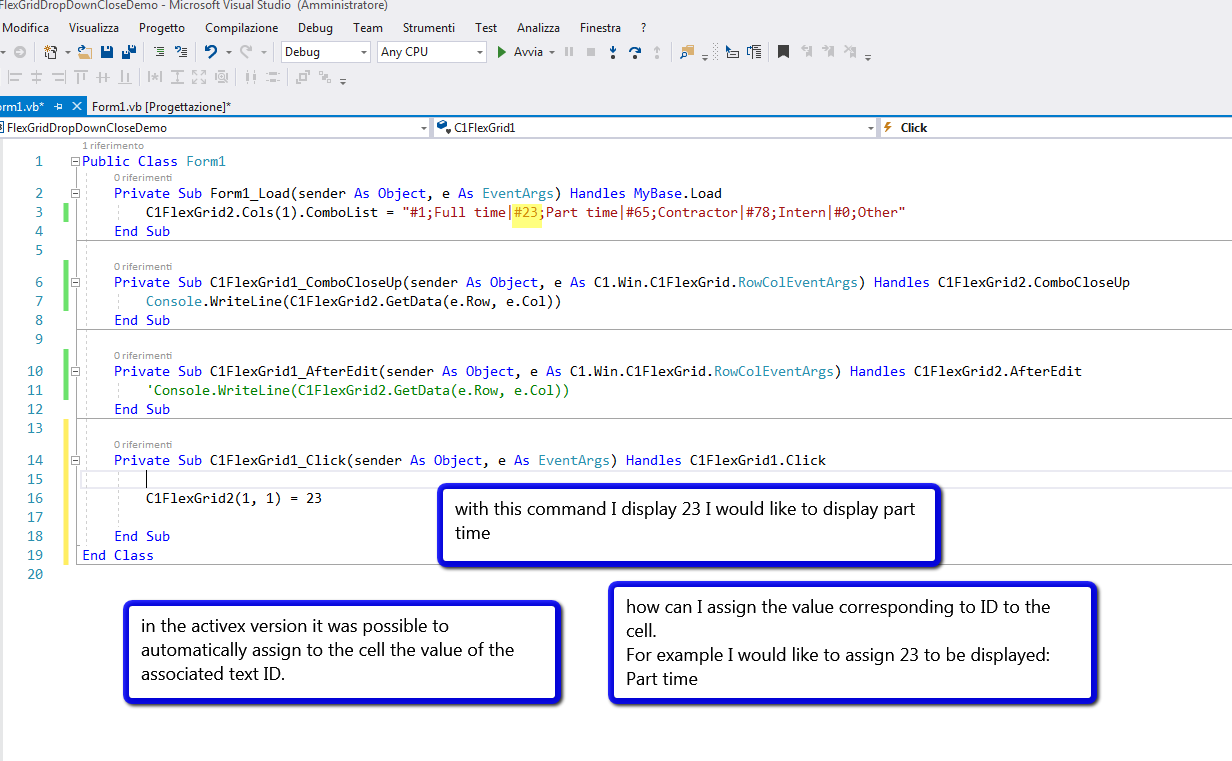This screenshot has height=761, width=1232.
Task: Click the Navigate Backward round arrow icon
Action: coord(19,52)
